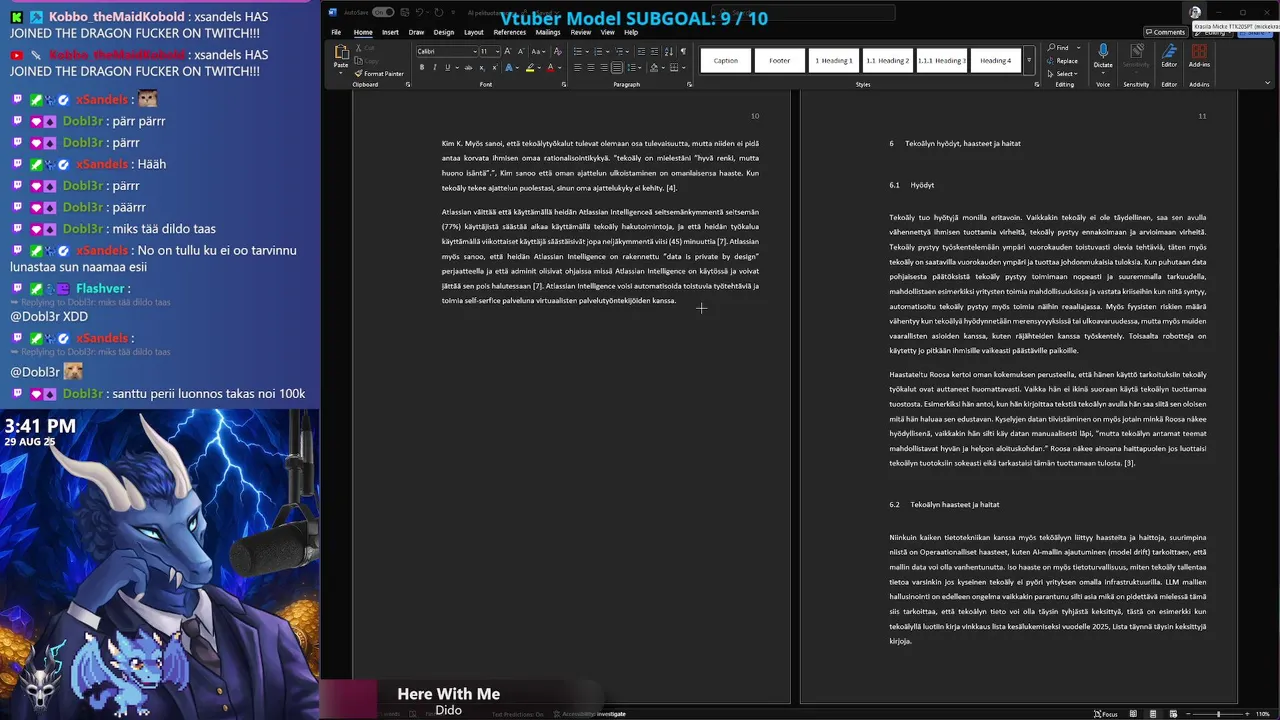Click the Redo arrow in title bar
This screenshot has width=1280, height=720.
(439, 12)
